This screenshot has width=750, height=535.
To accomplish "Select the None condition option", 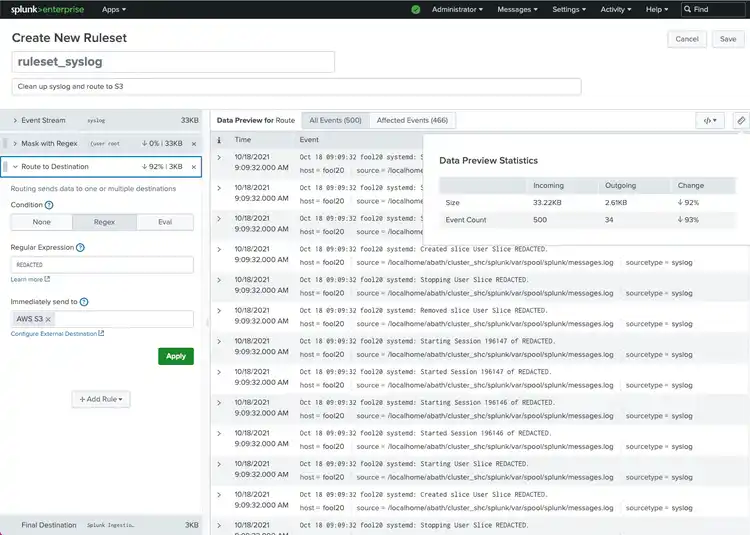I will pos(41,222).
